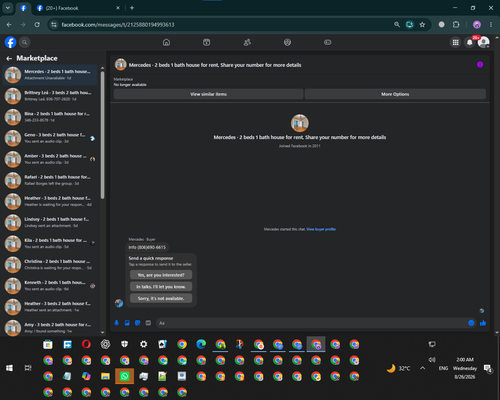
Task: Open the Groups icon in Facebook navigation
Action: (287, 42)
